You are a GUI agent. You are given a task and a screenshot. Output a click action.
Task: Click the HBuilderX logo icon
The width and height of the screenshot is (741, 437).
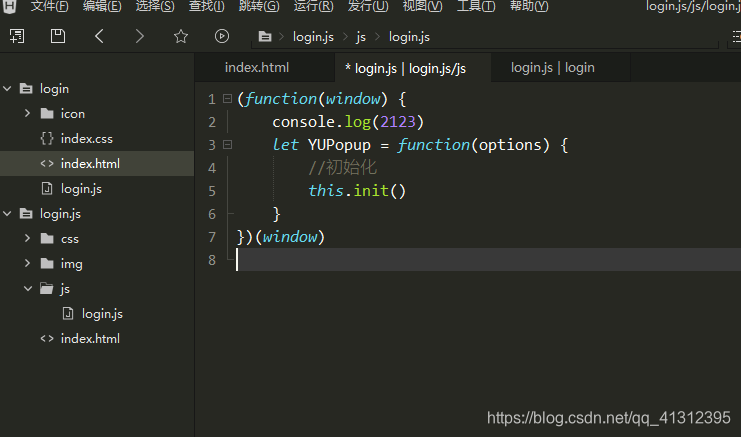click(9, 7)
